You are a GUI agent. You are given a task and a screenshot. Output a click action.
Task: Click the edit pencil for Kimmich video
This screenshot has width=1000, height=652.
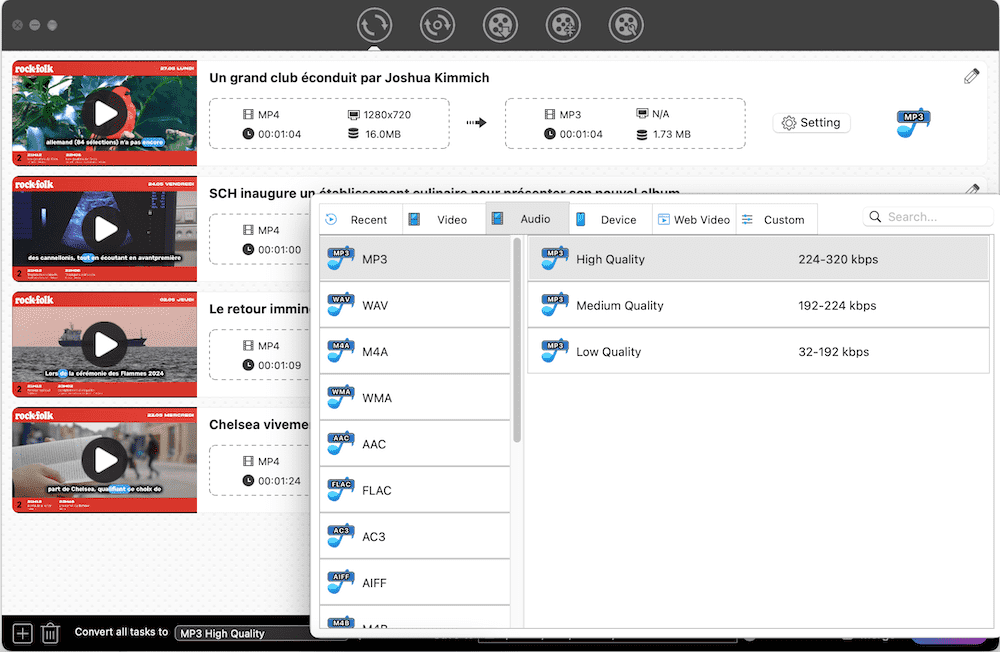(x=971, y=77)
